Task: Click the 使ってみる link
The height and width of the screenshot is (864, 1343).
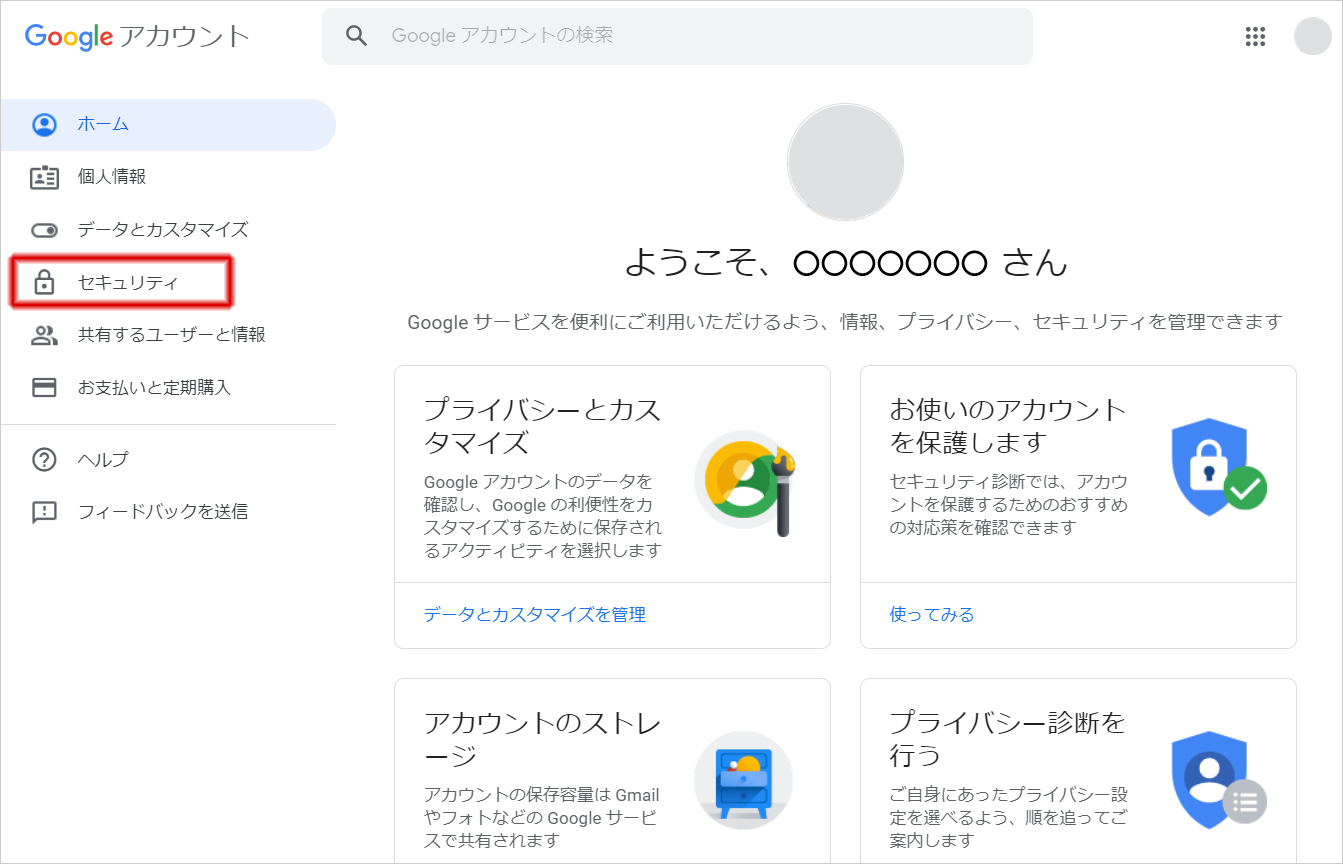Action: tap(932, 614)
